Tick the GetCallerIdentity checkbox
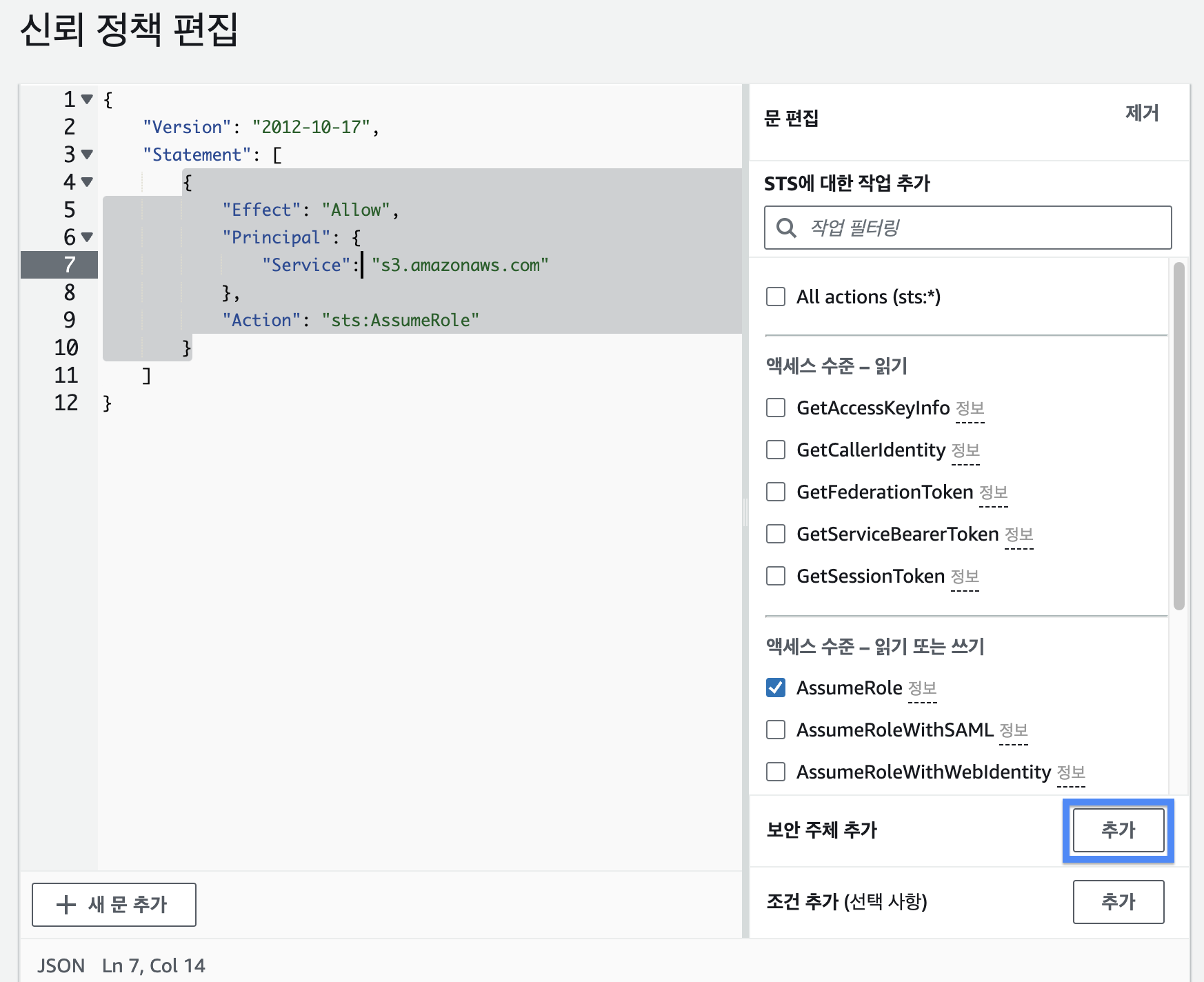The width and height of the screenshot is (1204, 982). [776, 450]
